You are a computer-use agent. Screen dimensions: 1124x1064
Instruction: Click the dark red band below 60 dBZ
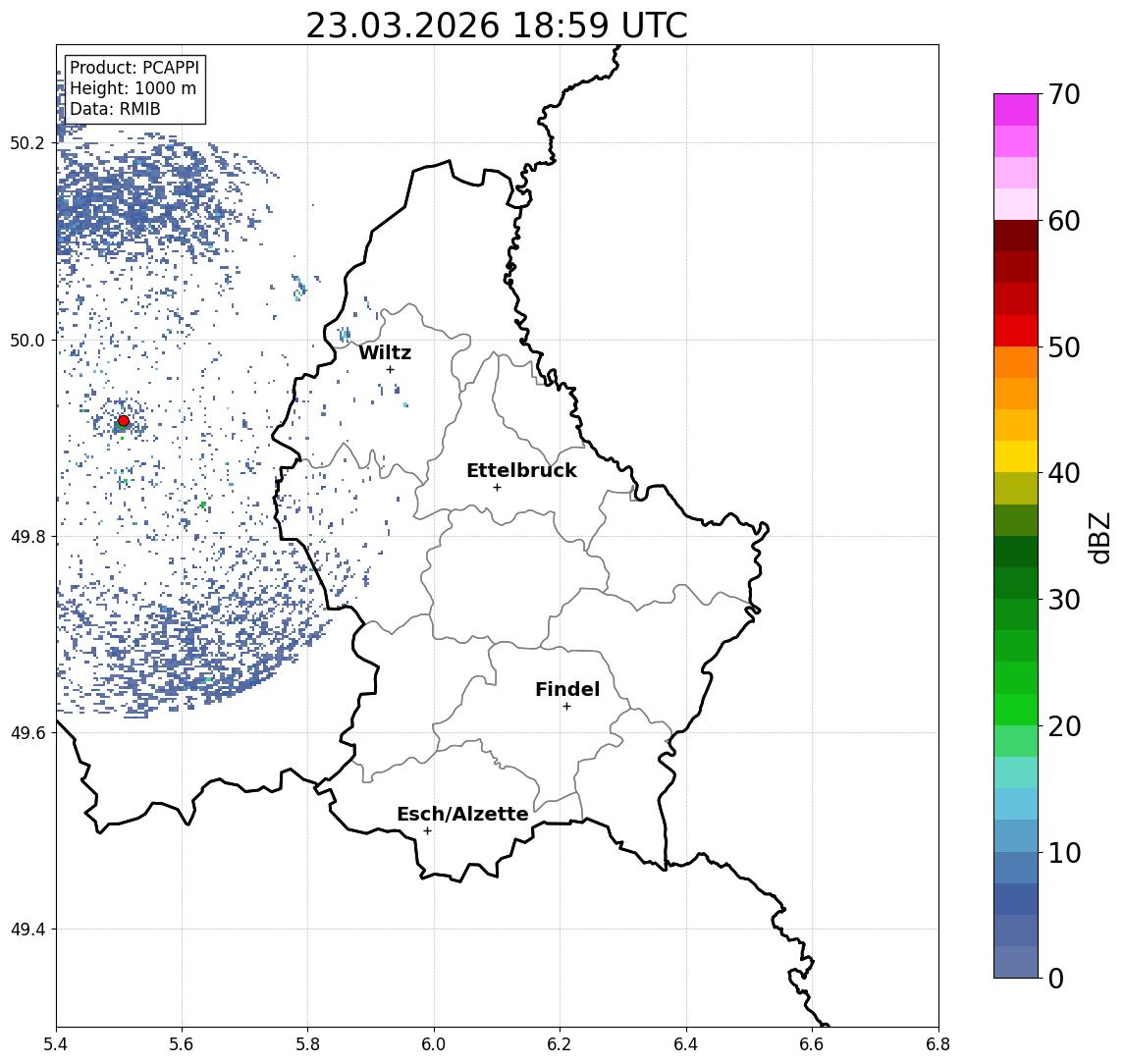coord(1016,236)
